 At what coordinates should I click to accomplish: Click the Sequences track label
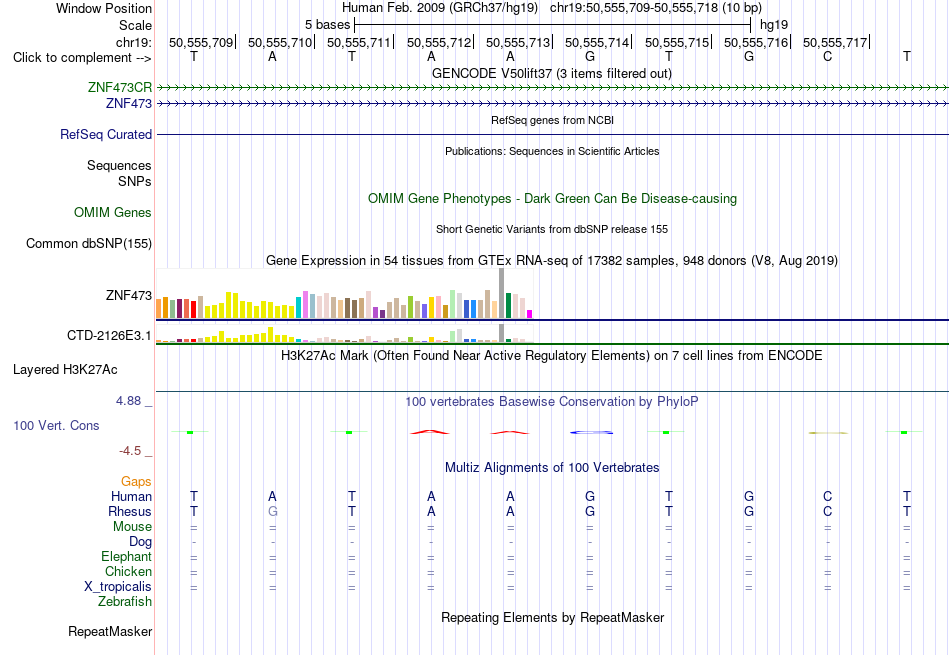(x=119, y=165)
